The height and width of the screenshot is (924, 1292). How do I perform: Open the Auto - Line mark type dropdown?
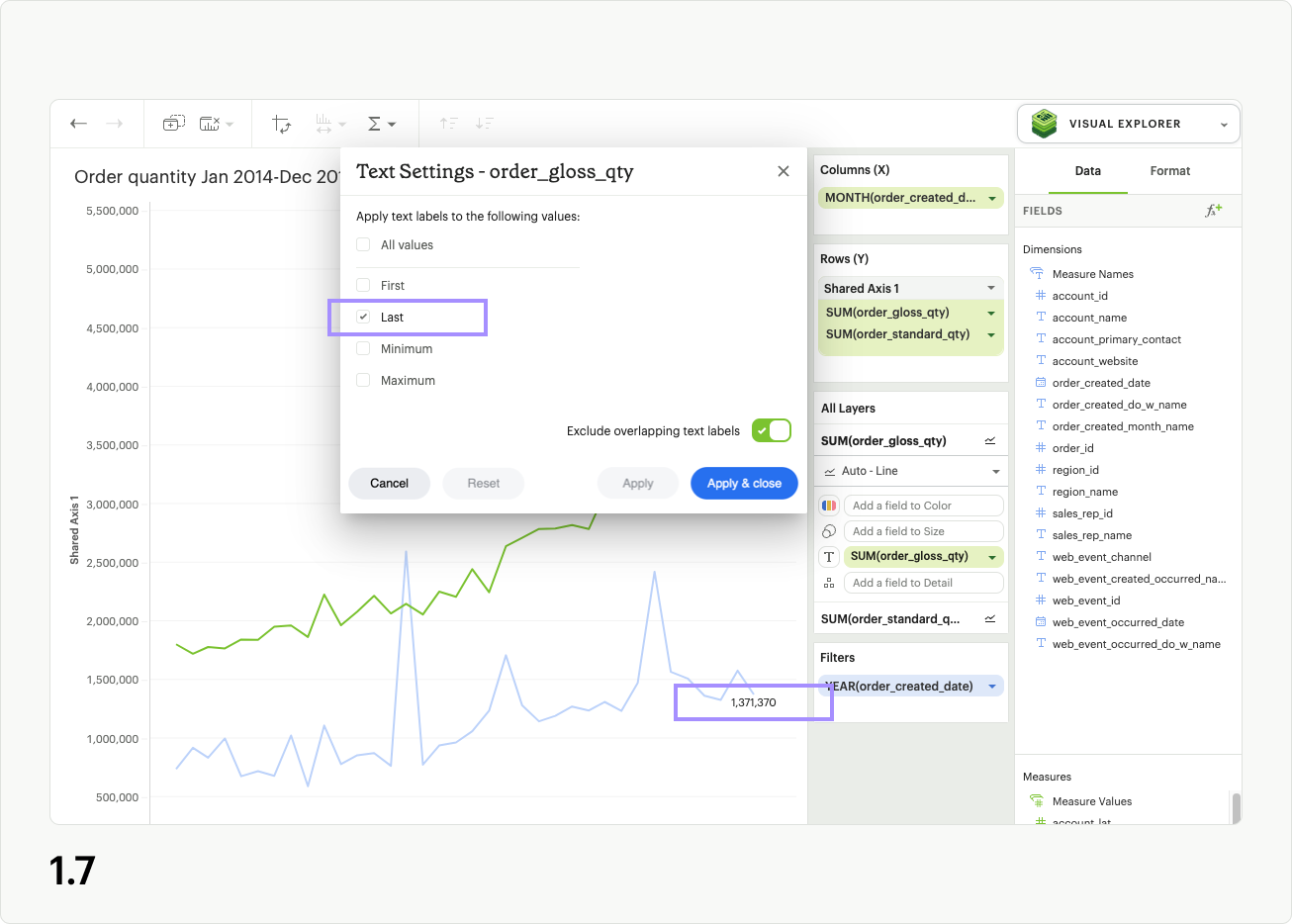[x=910, y=471]
